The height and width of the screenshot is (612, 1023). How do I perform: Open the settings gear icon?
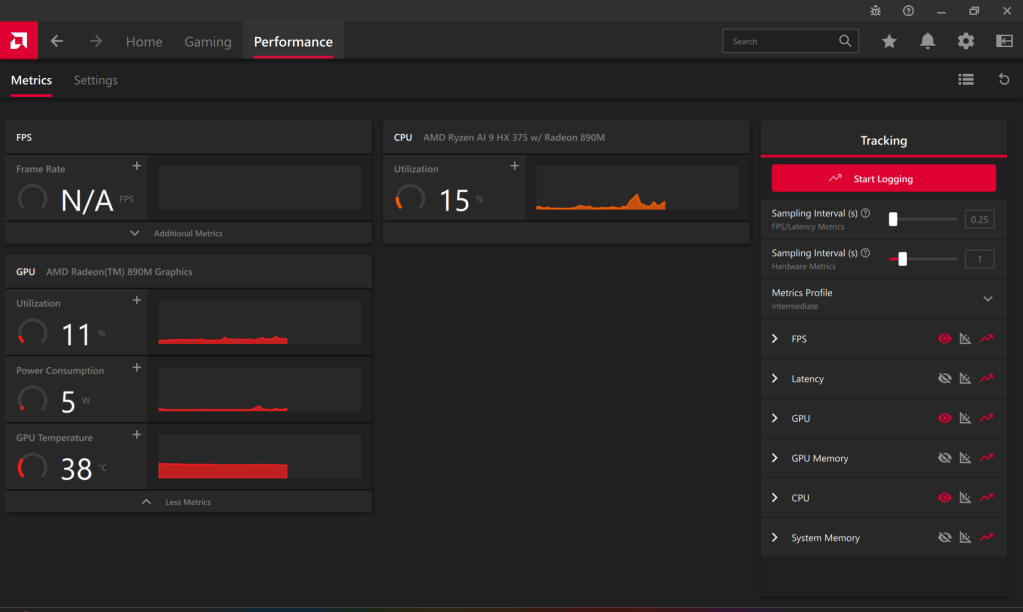(966, 41)
